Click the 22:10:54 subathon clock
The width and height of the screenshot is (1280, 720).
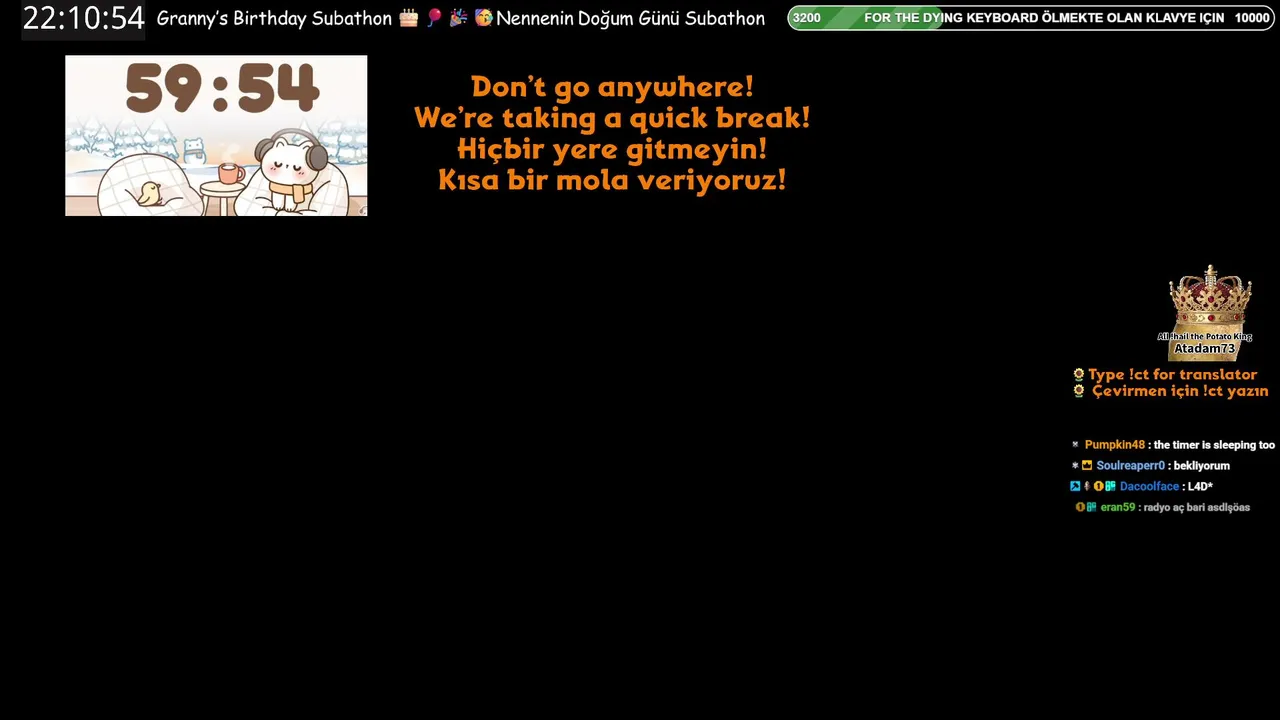(83, 18)
